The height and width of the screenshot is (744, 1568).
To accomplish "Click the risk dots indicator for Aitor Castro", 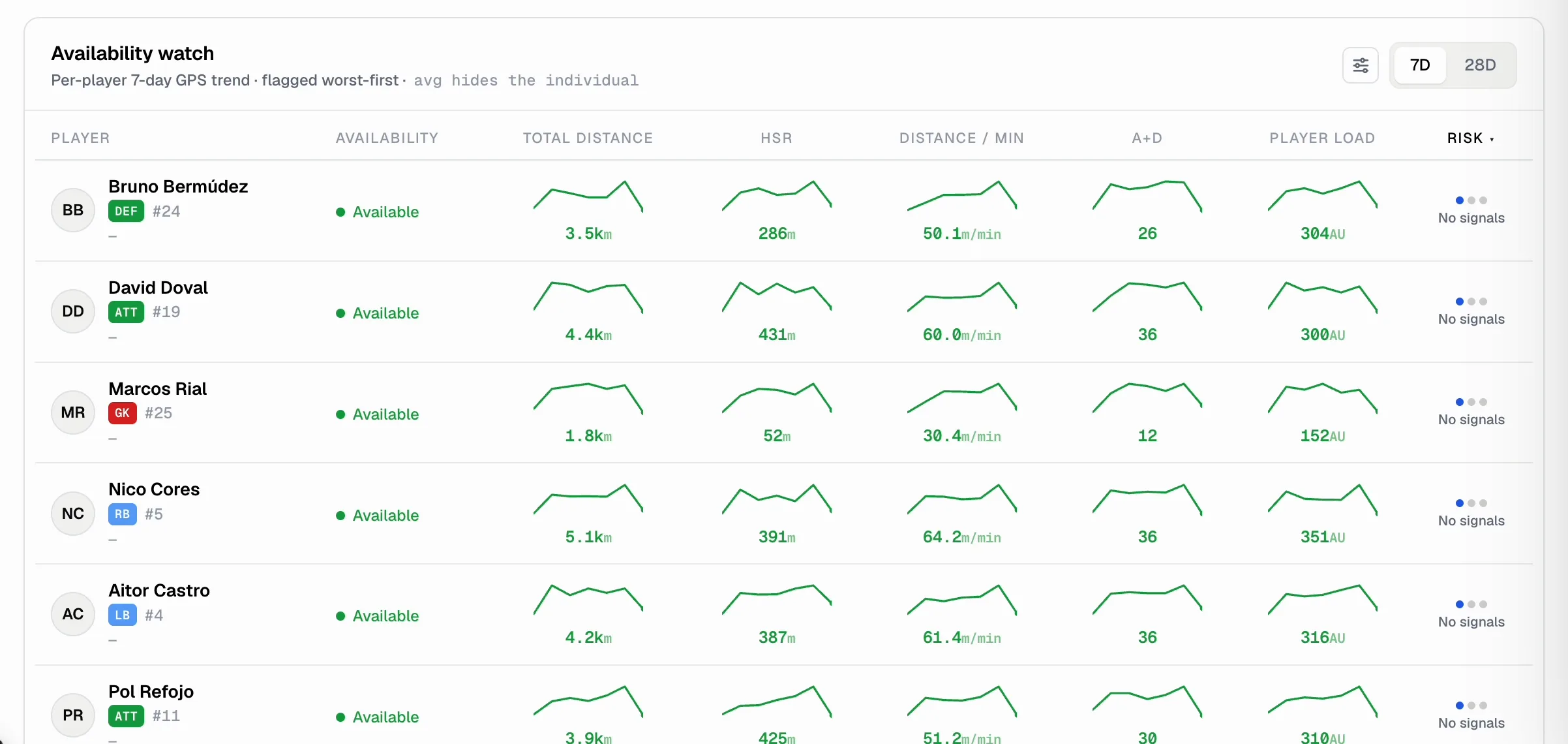I will tap(1471, 604).
